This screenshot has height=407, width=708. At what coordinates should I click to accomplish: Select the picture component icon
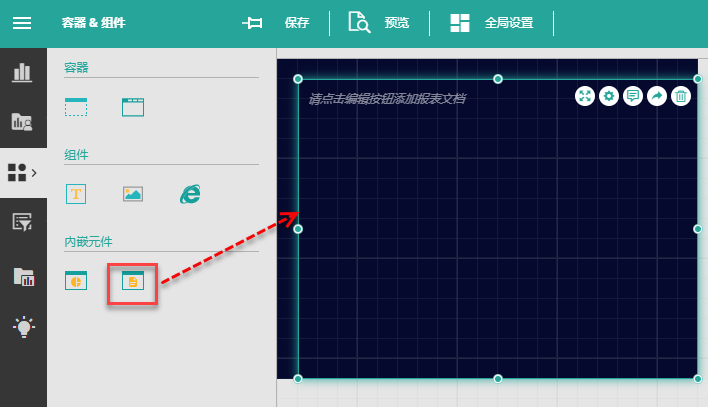click(133, 194)
